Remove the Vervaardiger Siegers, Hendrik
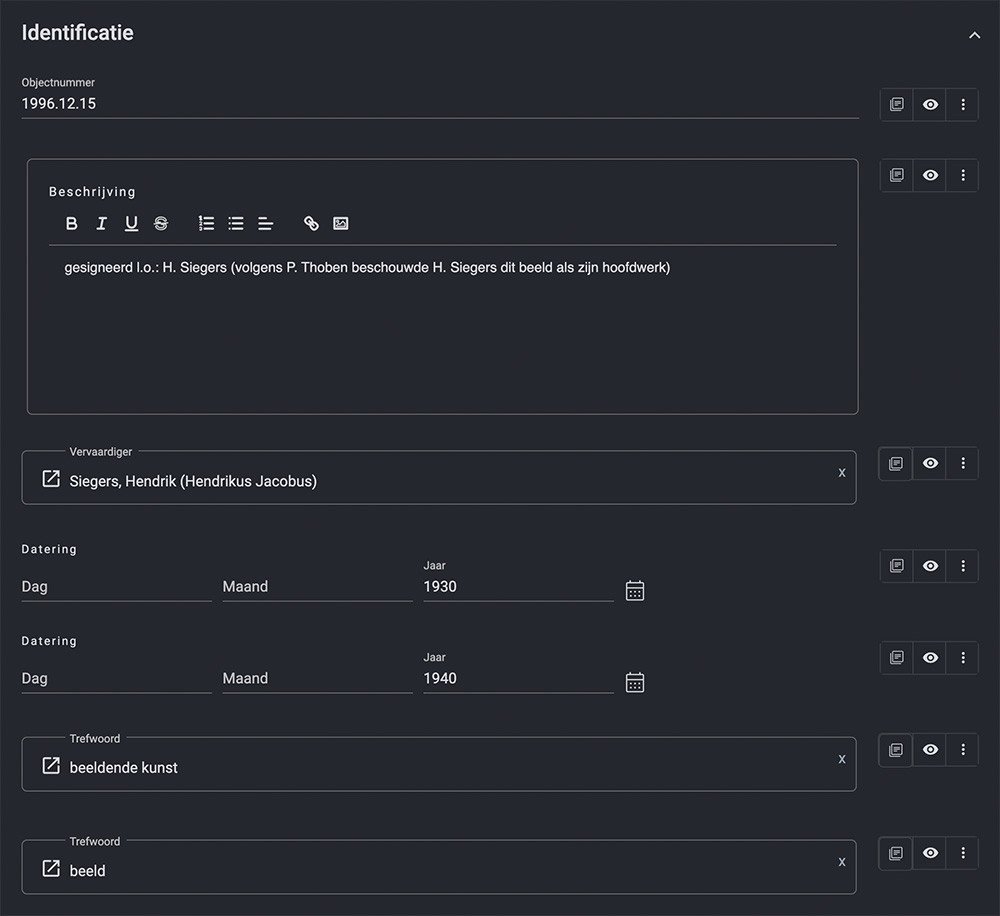This screenshot has width=1000, height=916. coord(841,473)
